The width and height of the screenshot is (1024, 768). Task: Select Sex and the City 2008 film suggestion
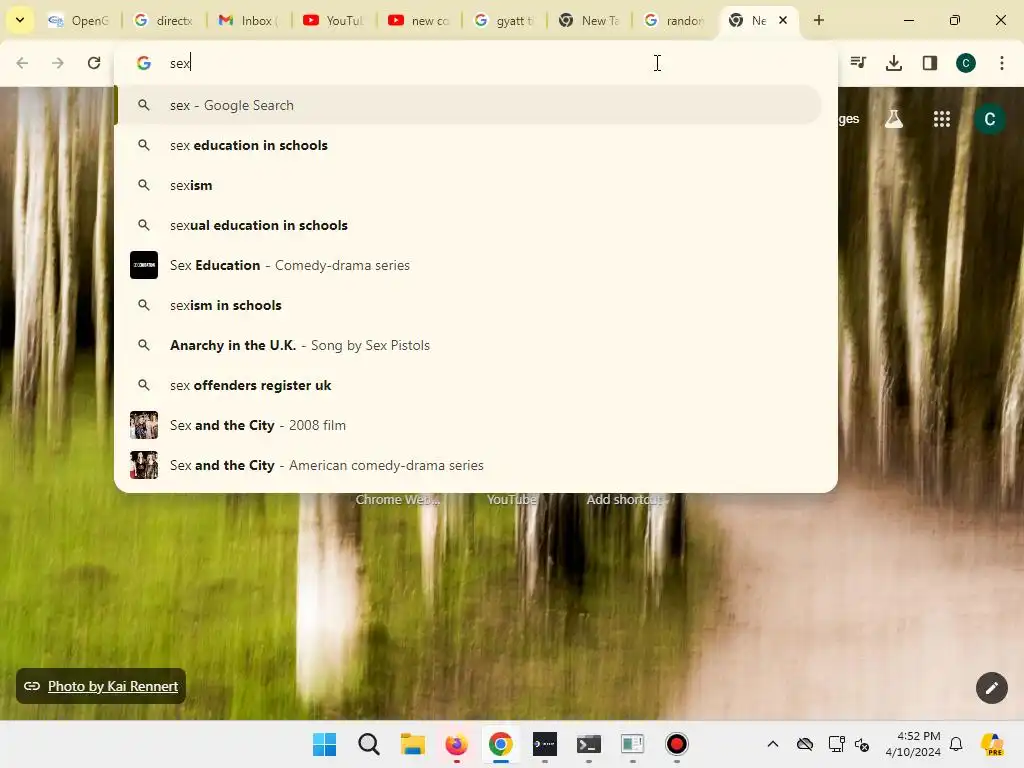click(468, 425)
